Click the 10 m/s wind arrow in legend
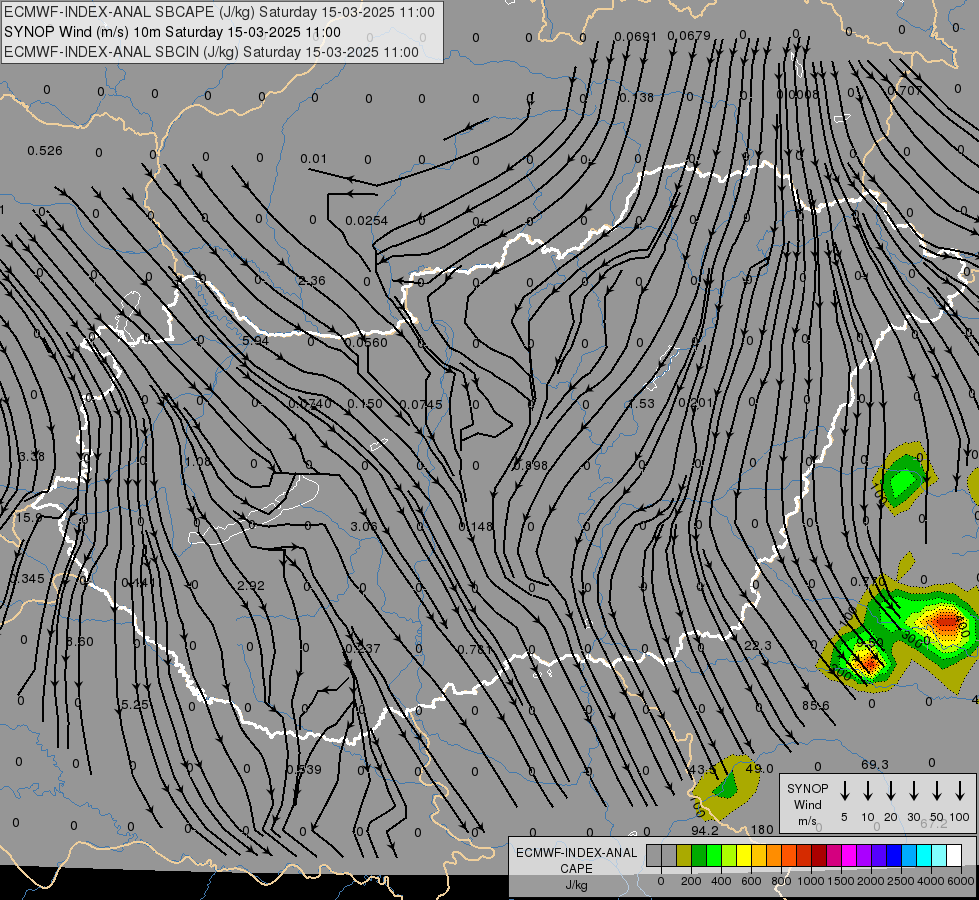 (868, 791)
